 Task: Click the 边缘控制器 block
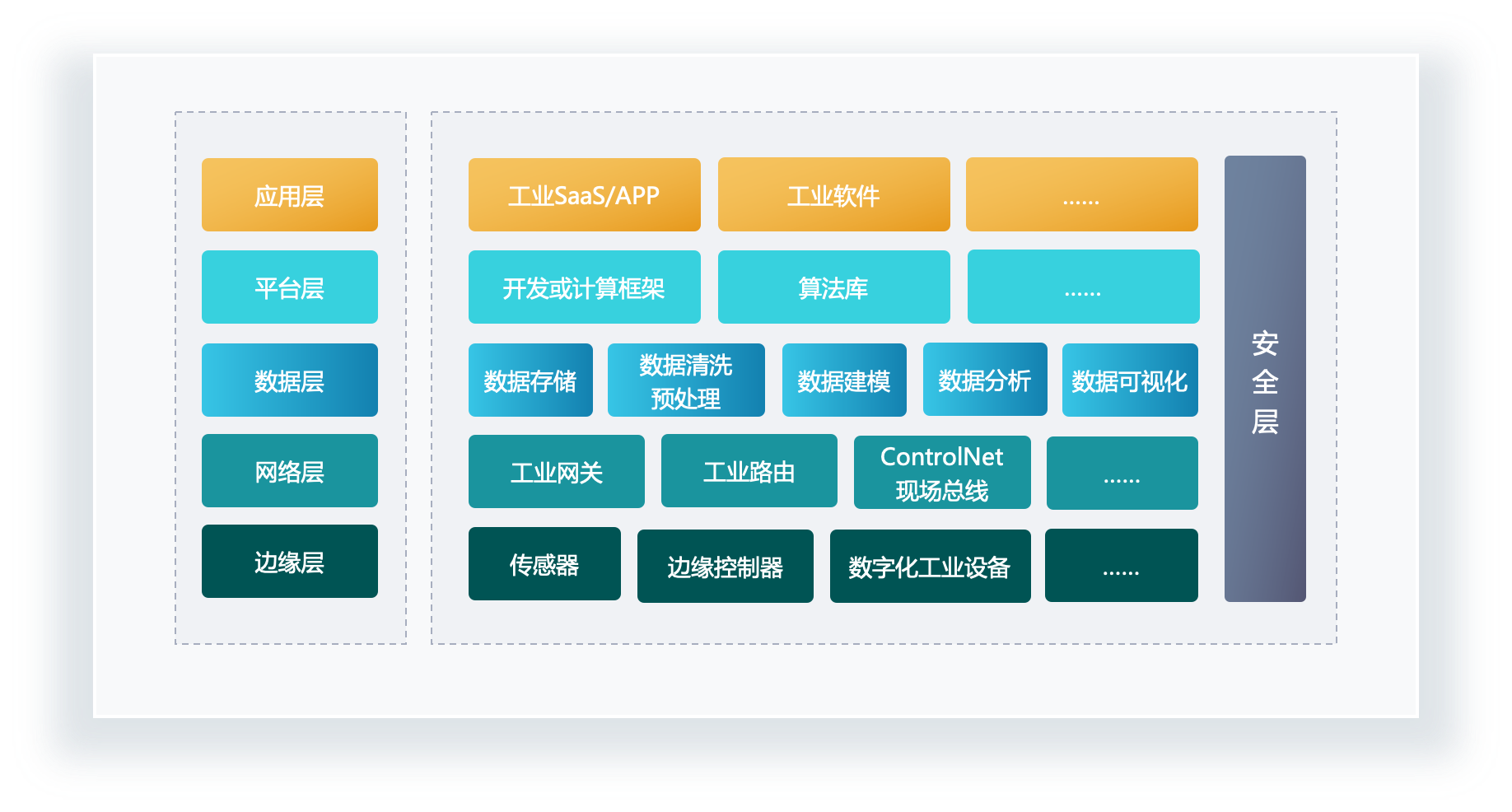click(x=725, y=567)
